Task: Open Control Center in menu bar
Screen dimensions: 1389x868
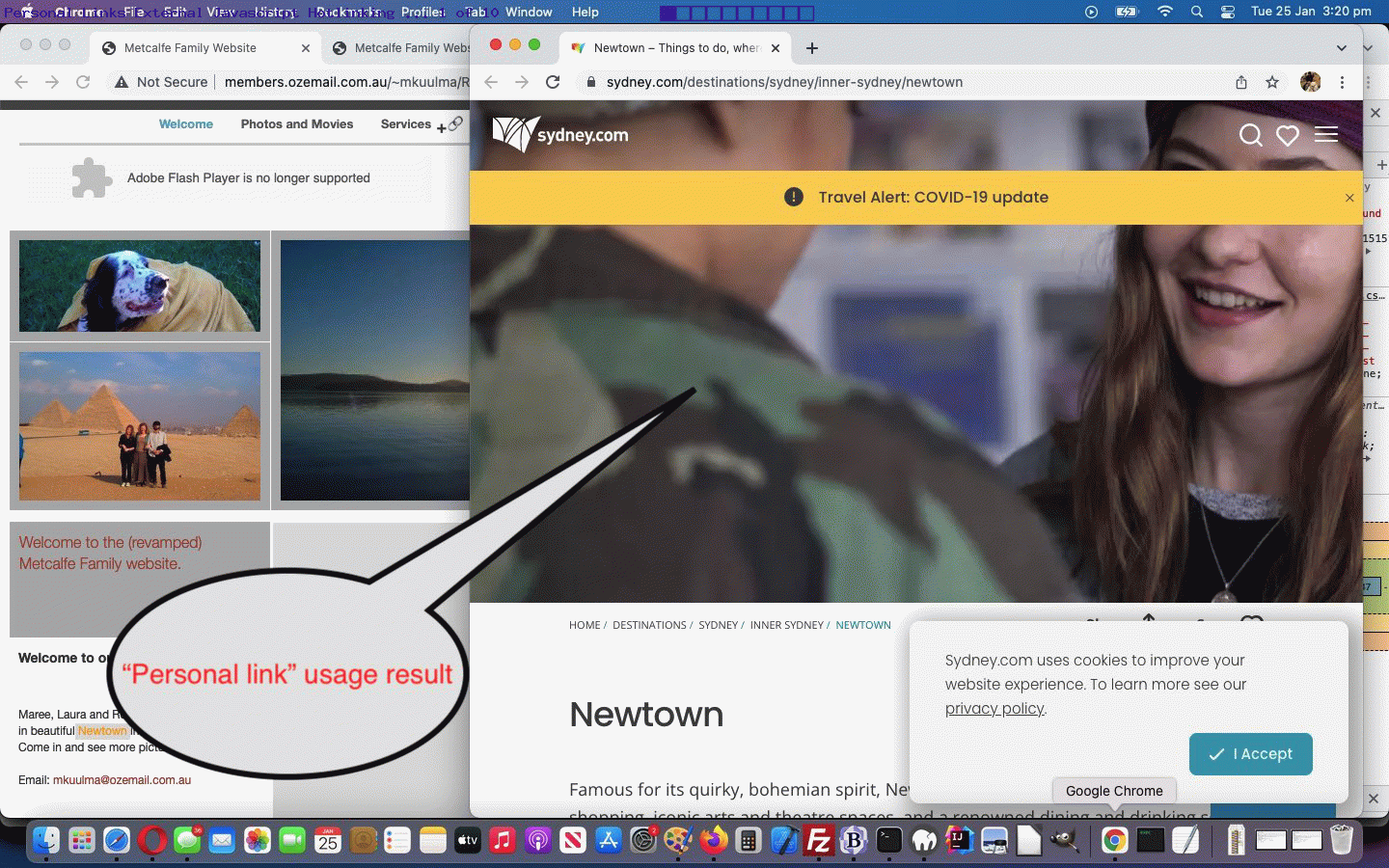Action: [x=1228, y=12]
